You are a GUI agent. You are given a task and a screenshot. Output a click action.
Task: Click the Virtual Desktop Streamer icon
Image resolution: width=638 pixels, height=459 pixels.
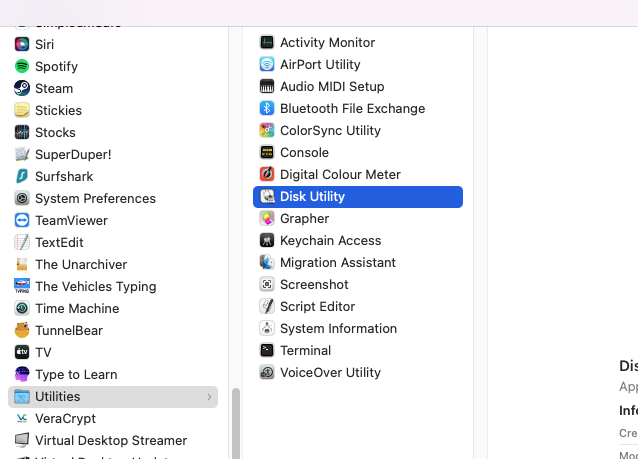coord(22,440)
